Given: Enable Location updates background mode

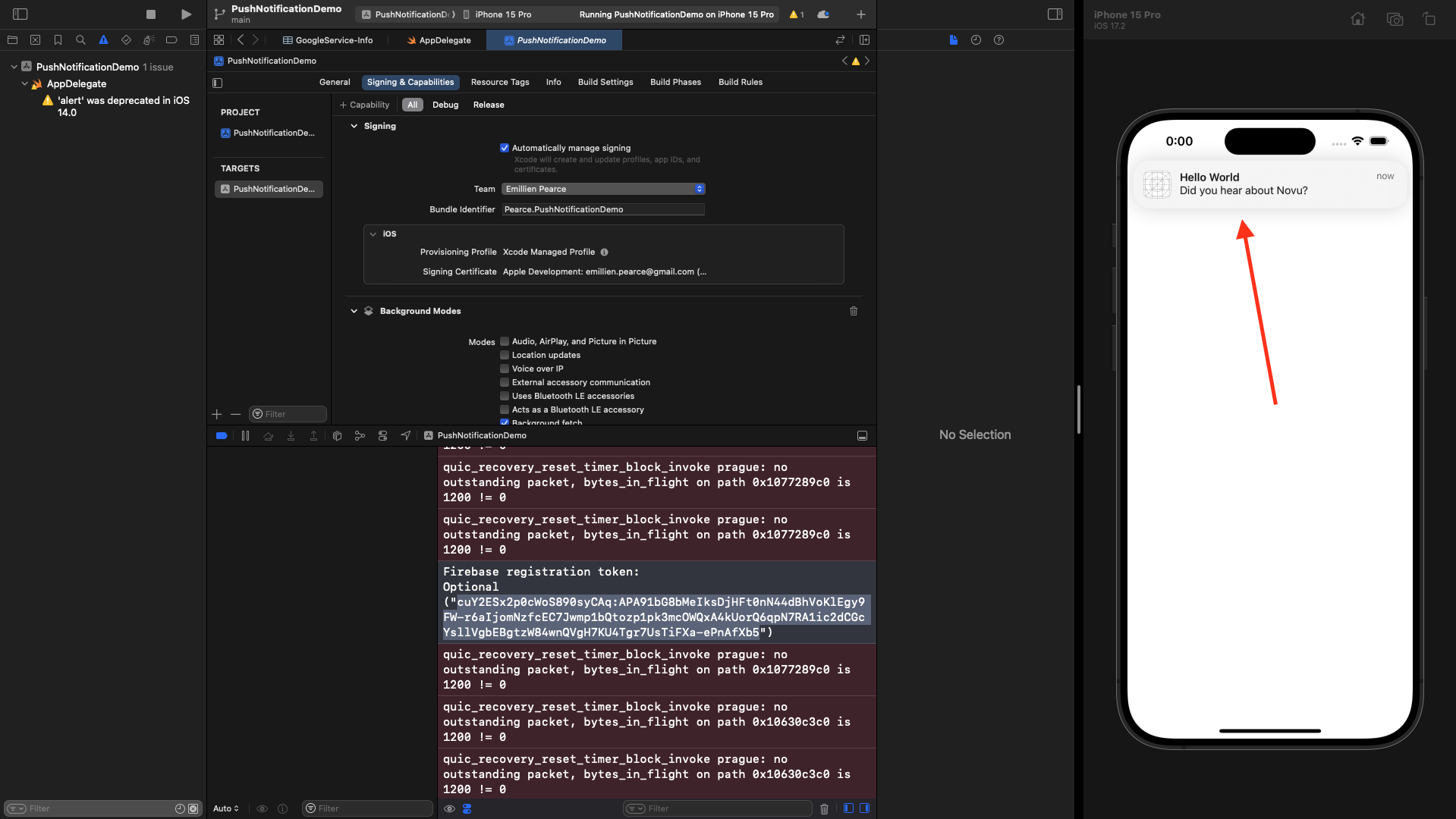Looking at the screenshot, I should click(x=505, y=355).
